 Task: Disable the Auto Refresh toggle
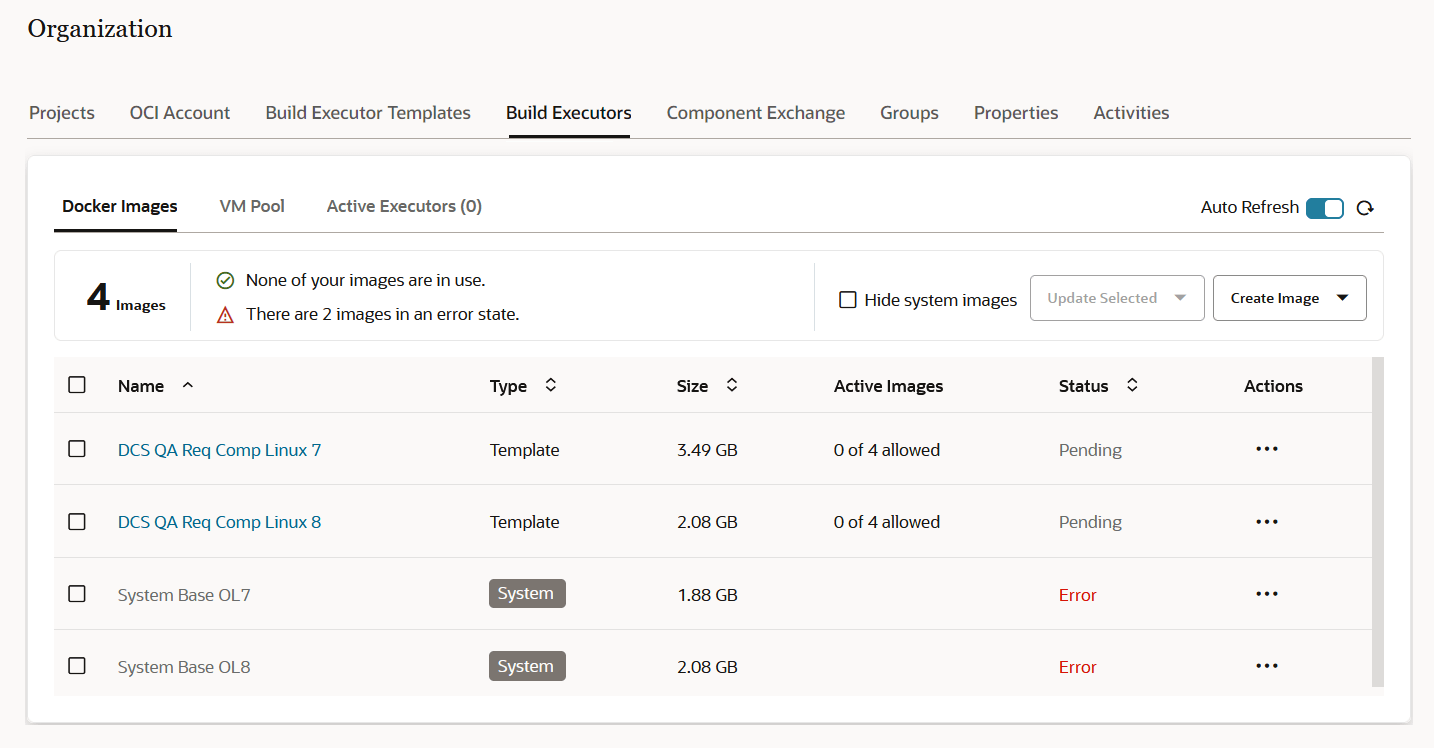pos(1324,208)
